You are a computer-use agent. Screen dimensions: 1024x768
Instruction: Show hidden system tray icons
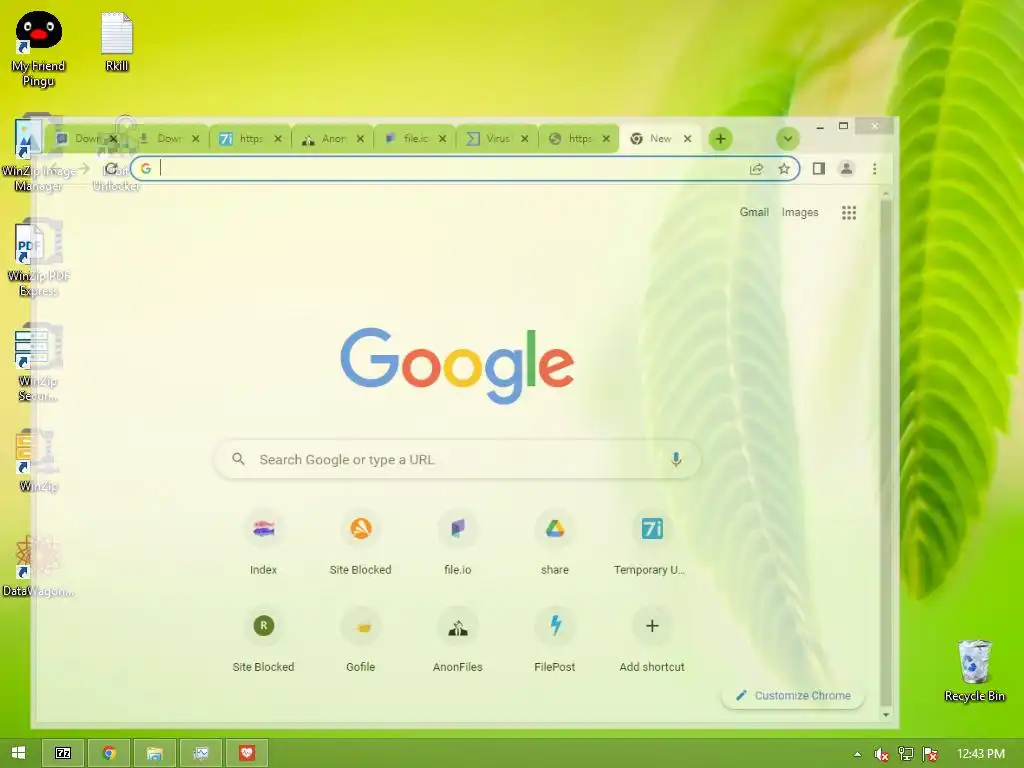tap(857, 754)
